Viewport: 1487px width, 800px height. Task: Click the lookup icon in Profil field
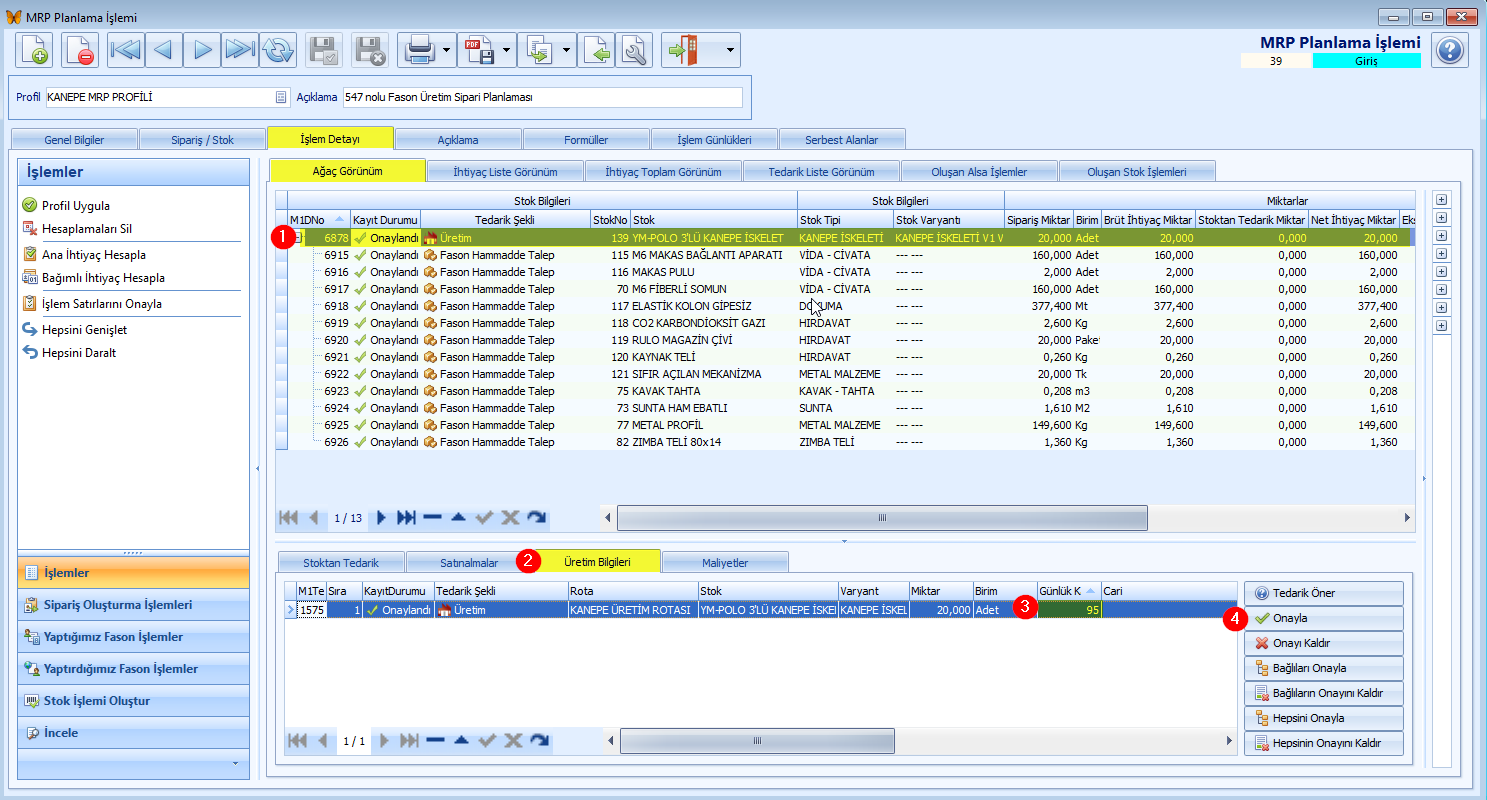click(x=281, y=97)
